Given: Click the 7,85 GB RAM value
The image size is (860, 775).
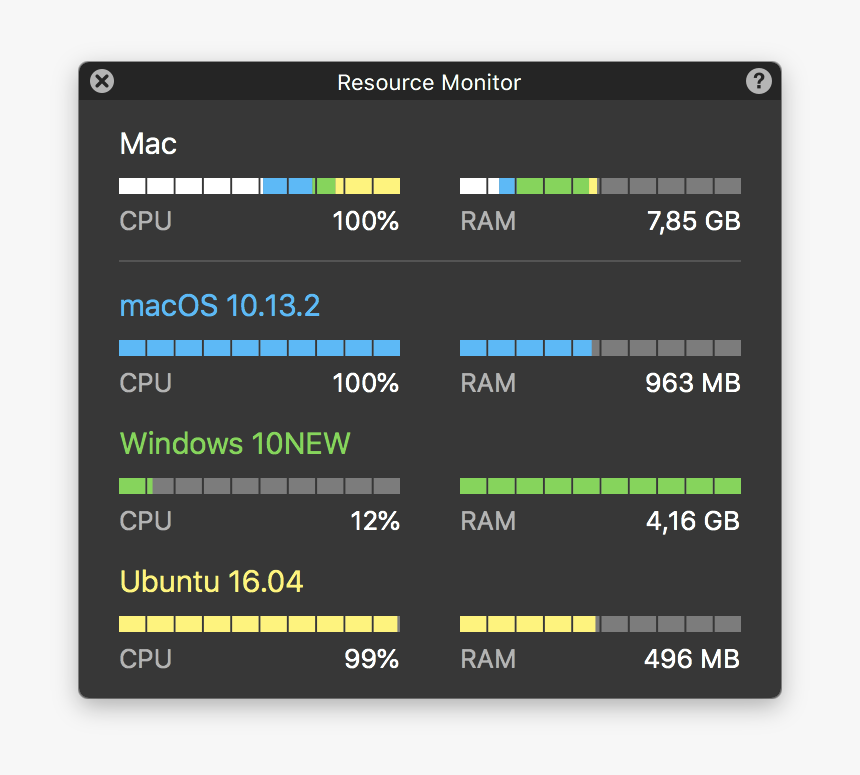Looking at the screenshot, I should pos(694,221).
